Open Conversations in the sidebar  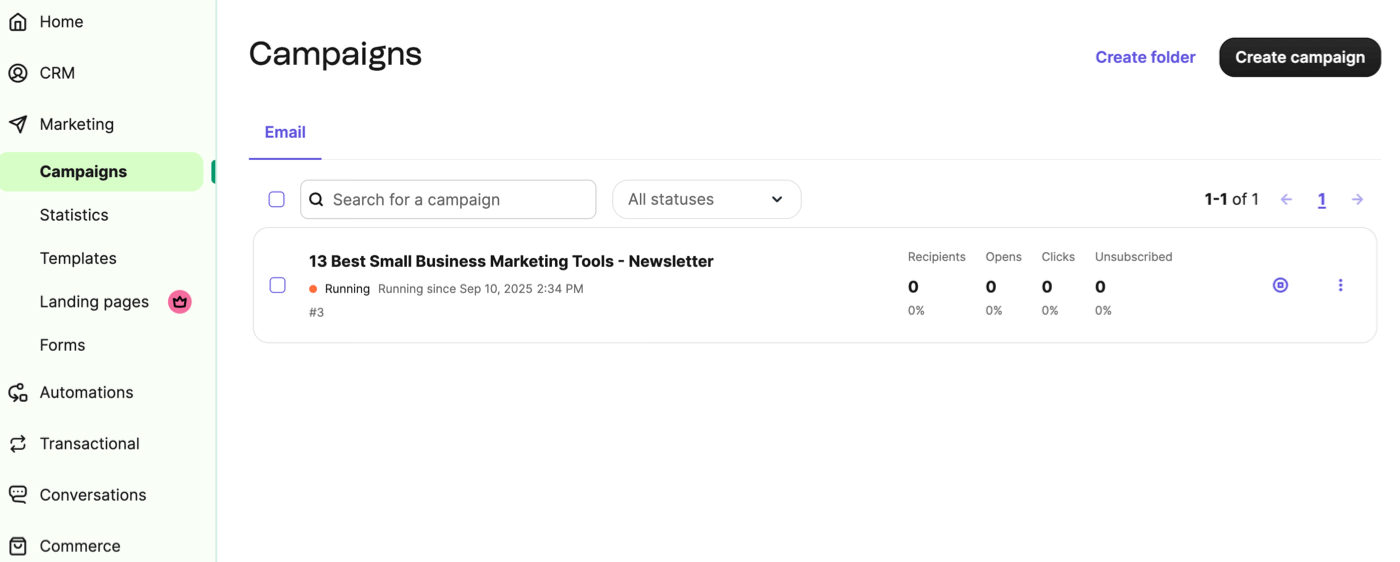pyautogui.click(x=93, y=495)
